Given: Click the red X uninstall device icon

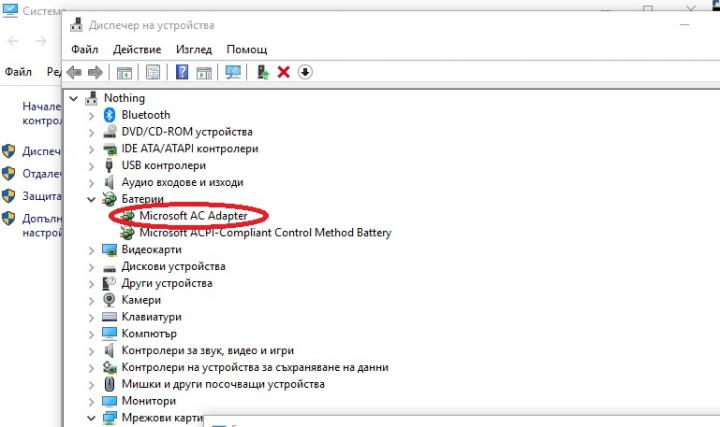Looking at the screenshot, I should [284, 72].
